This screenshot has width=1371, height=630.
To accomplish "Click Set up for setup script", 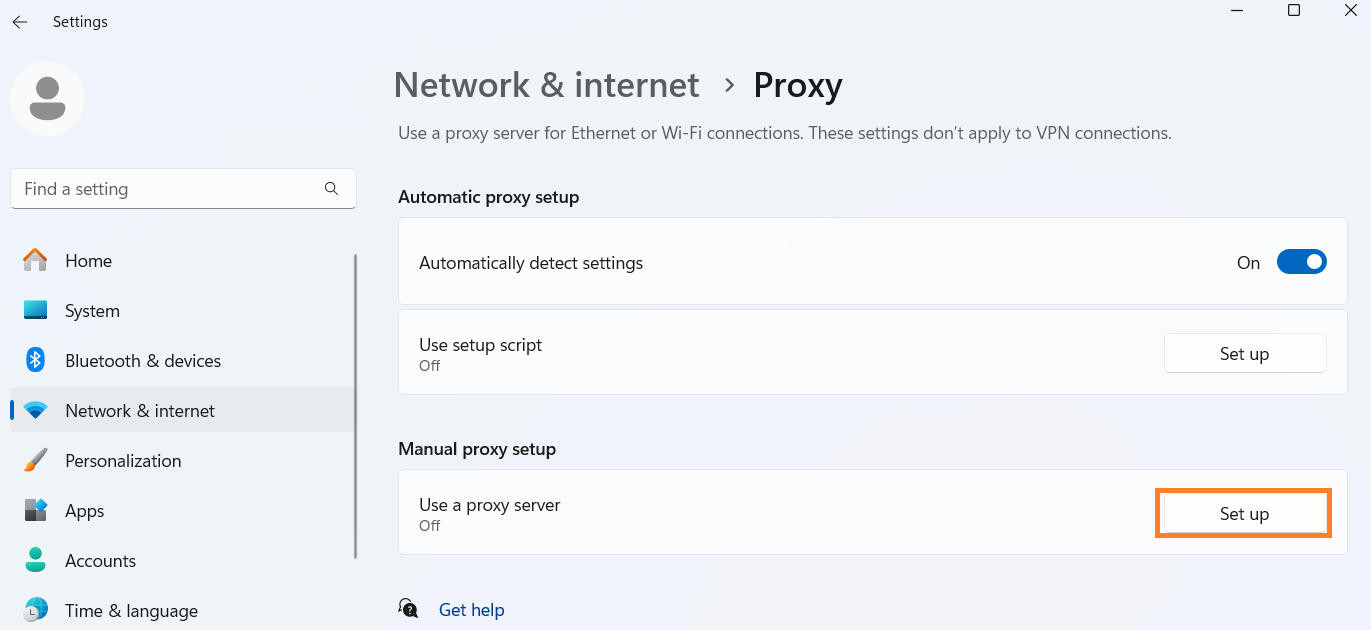I will [1244, 354].
